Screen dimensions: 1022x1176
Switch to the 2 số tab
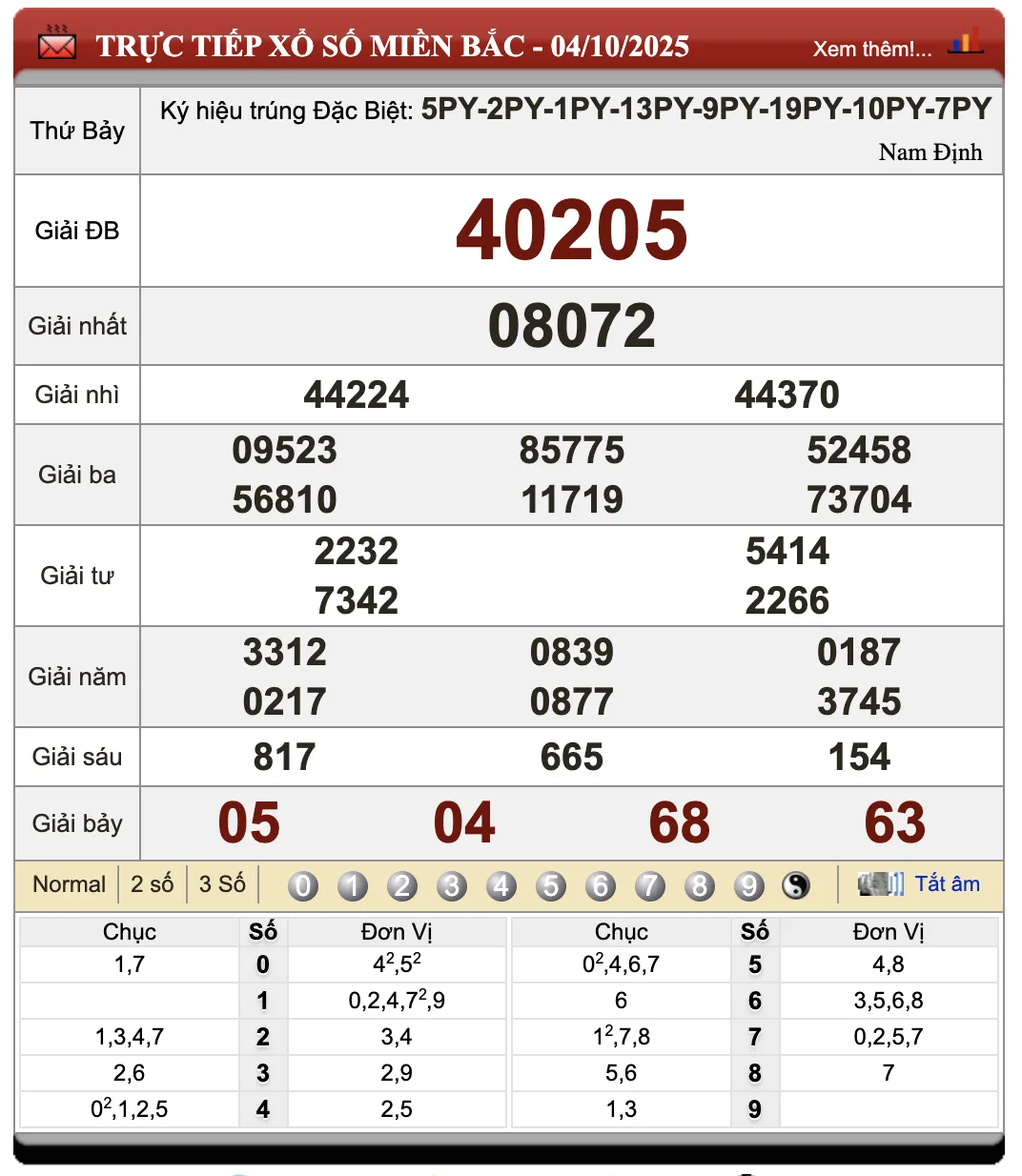151,884
